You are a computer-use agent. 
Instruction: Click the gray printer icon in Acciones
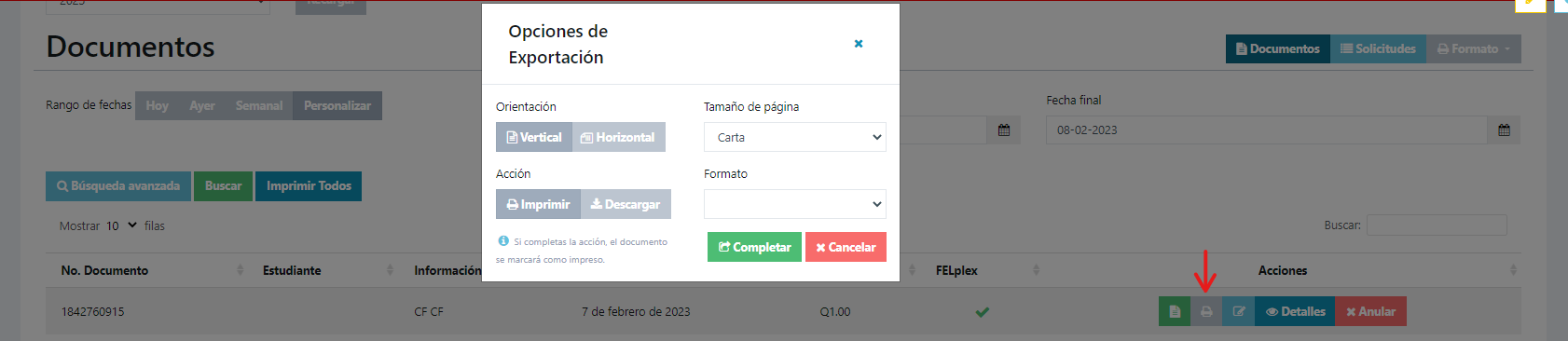(1206, 311)
